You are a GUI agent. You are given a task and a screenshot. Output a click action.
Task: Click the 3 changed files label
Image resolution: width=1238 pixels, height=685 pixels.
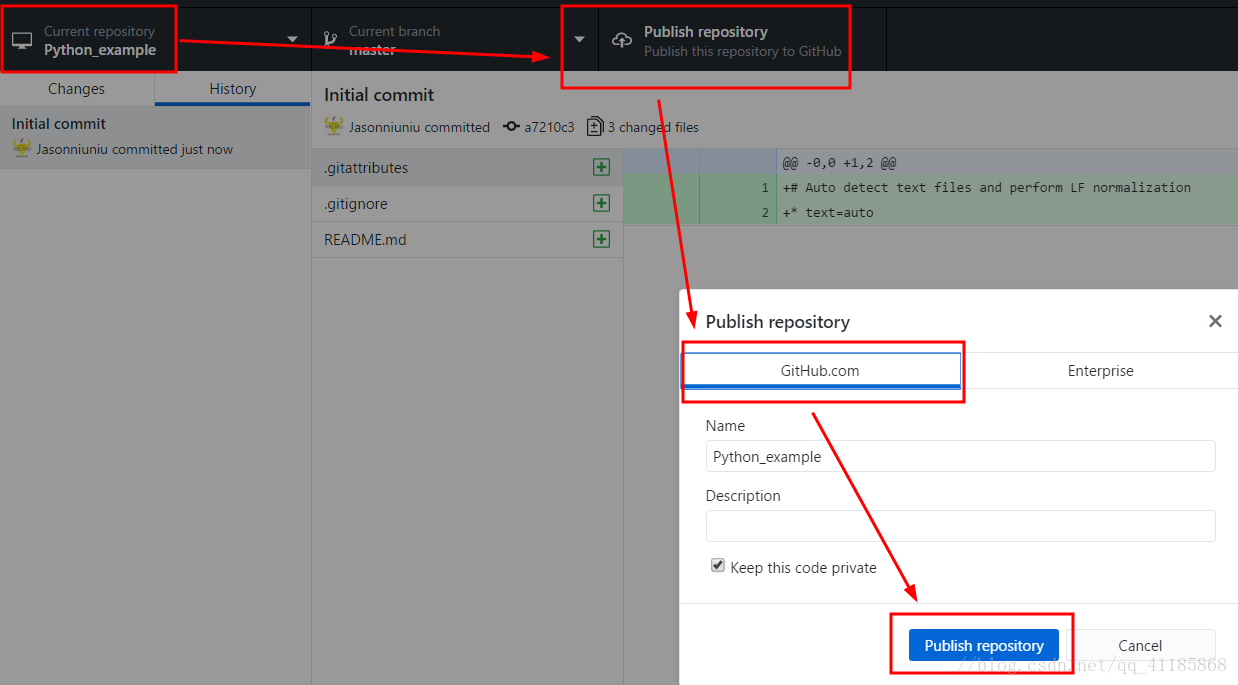[653, 127]
